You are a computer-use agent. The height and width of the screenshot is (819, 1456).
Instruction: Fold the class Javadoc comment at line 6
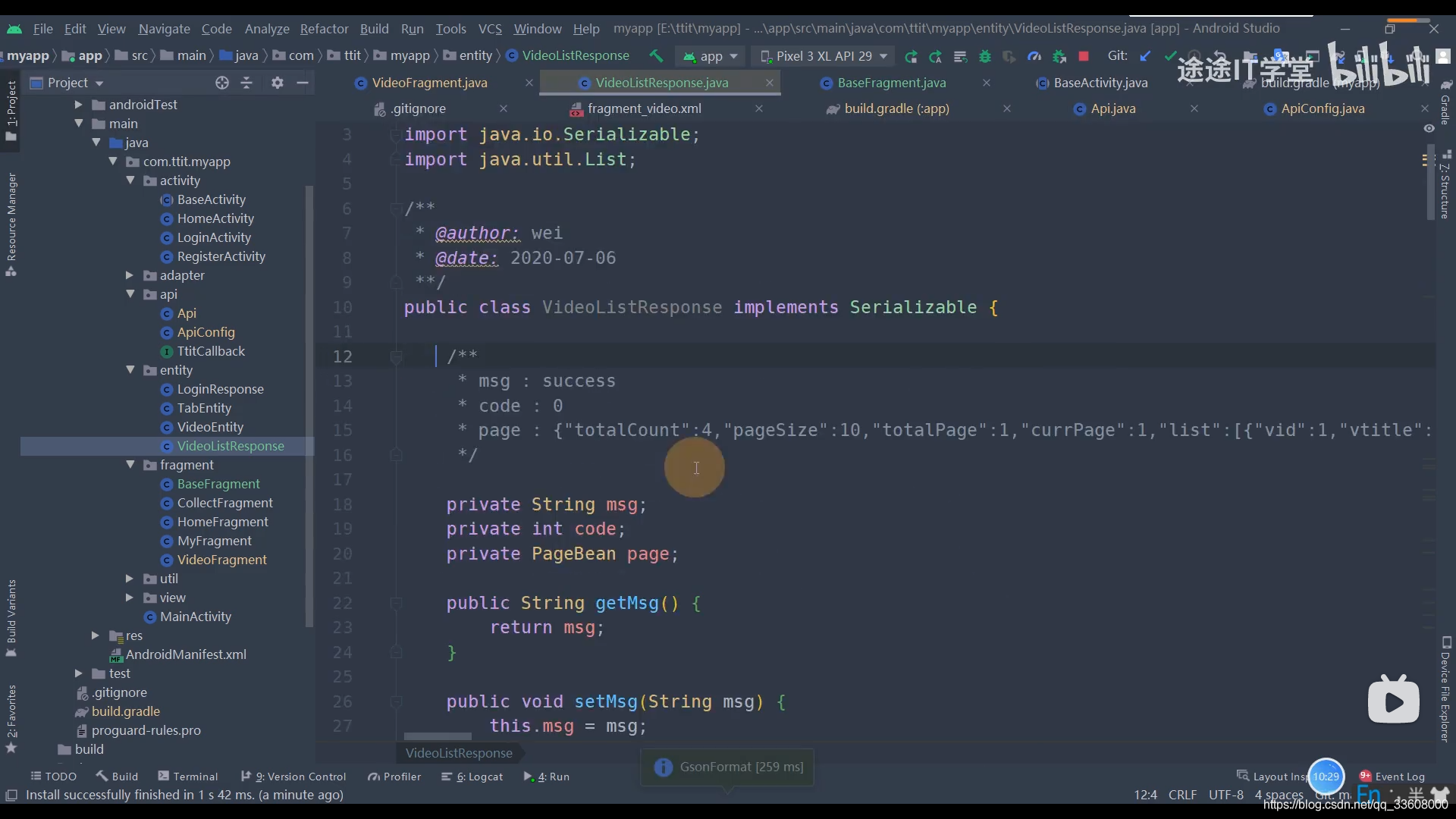coord(395,208)
